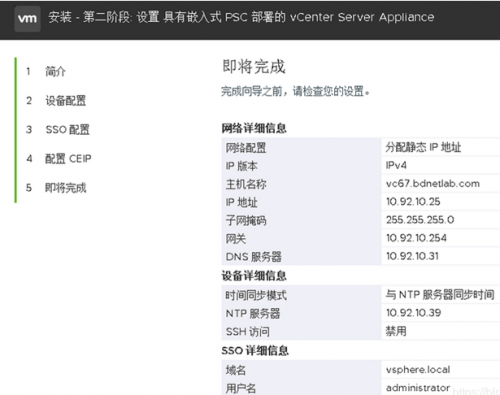Viewport: 500px width, 395px height.
Task: Click the 完成向导之前 instruction text
Action: 295,91
